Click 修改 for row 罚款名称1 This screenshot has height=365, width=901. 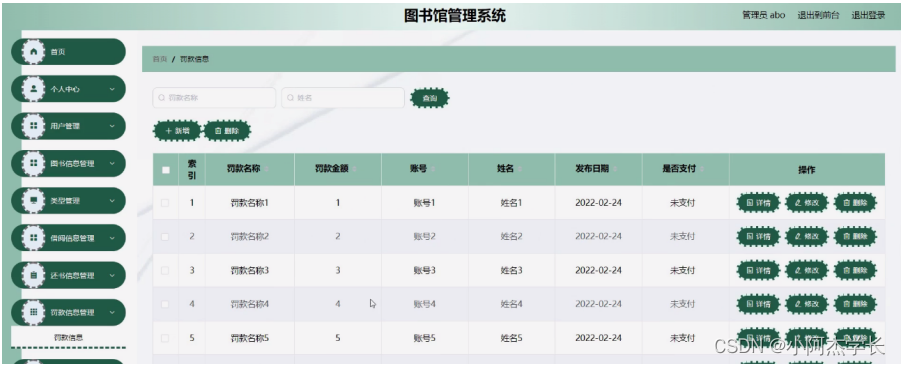pos(807,203)
